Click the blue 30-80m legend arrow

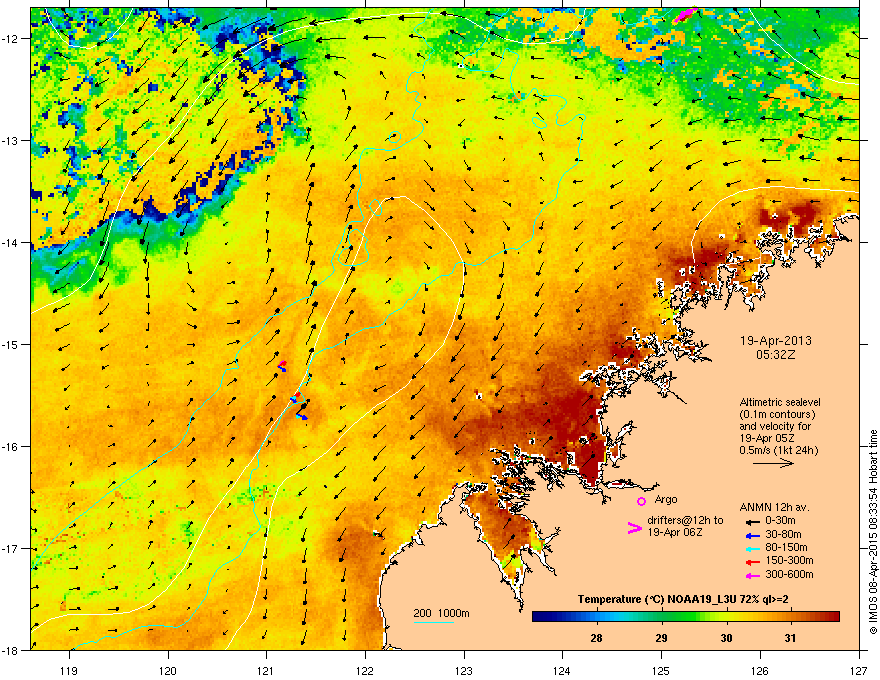(x=752, y=535)
